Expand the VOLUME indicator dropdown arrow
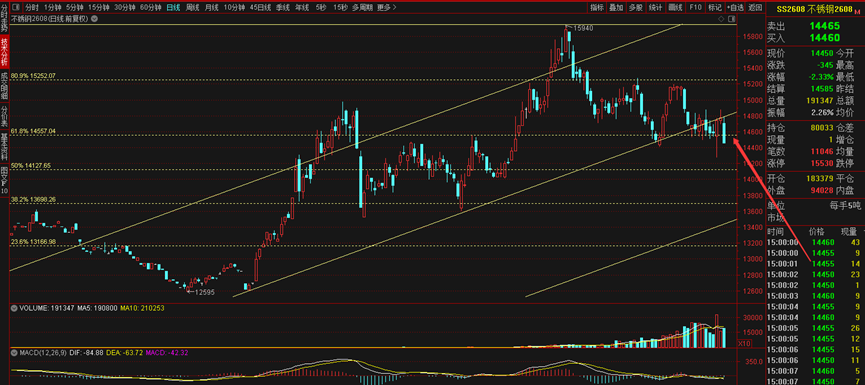 [x=13, y=309]
